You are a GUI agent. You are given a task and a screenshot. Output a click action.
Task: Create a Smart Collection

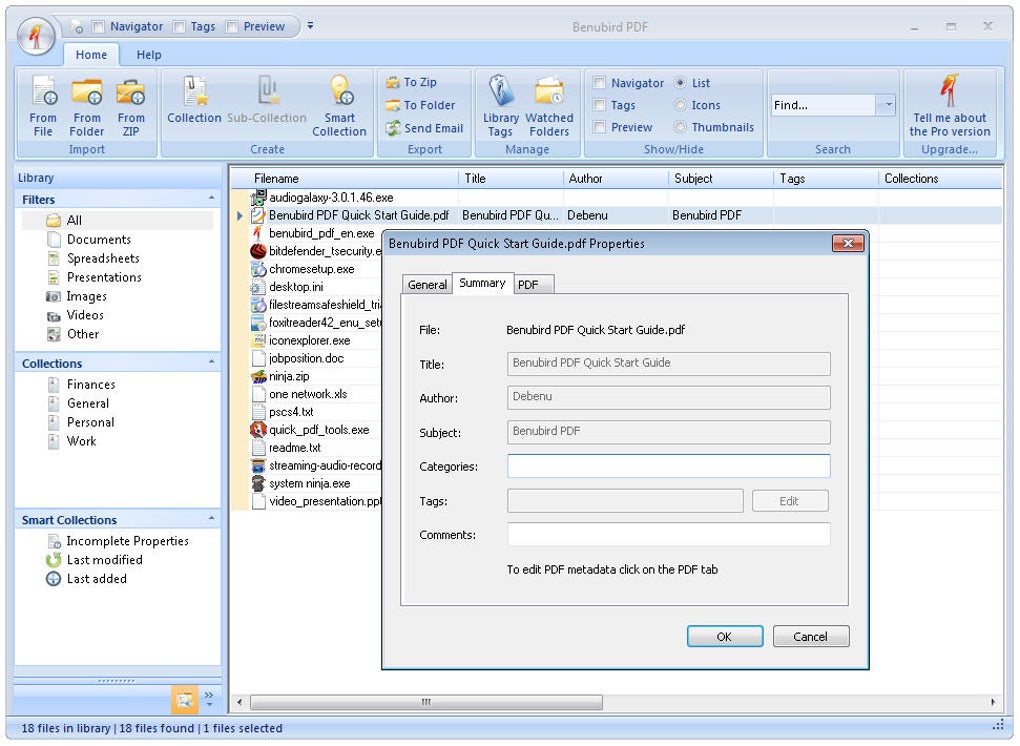pos(340,107)
